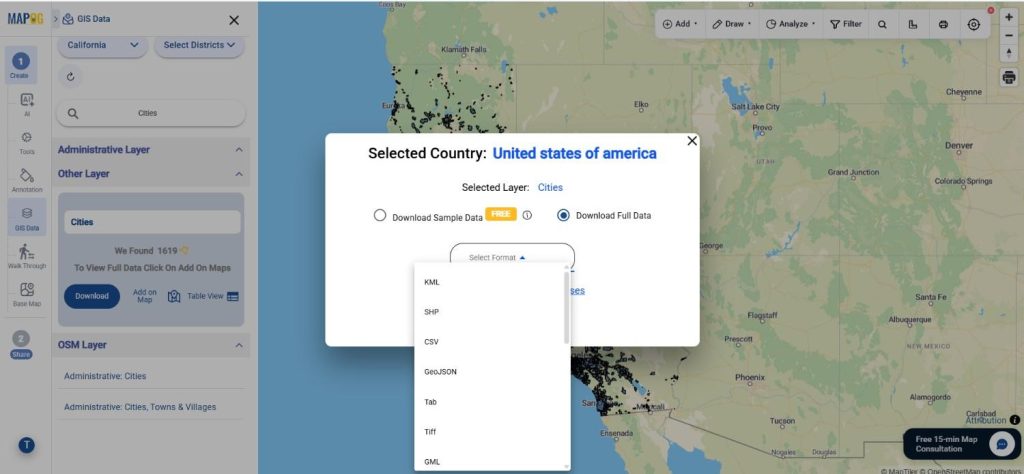This screenshot has width=1024, height=474.
Task: Click the Attribution info icon
Action: [1014, 420]
